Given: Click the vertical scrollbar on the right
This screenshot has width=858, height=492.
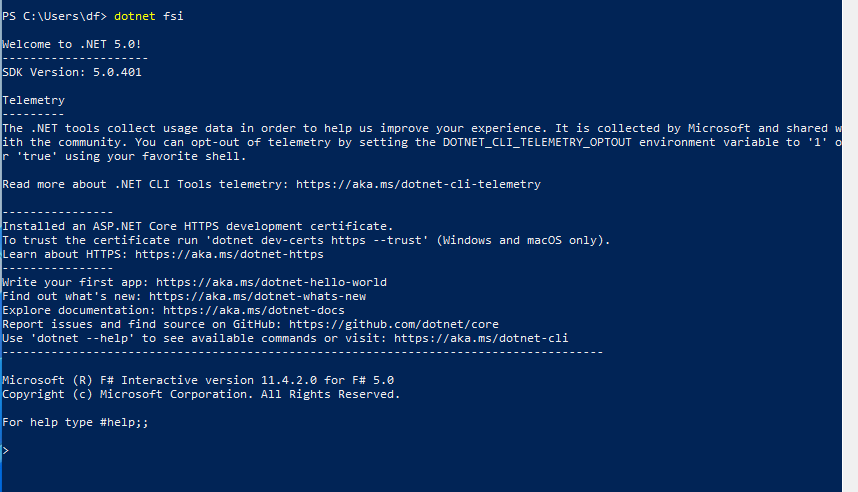Looking at the screenshot, I should [x=850, y=246].
